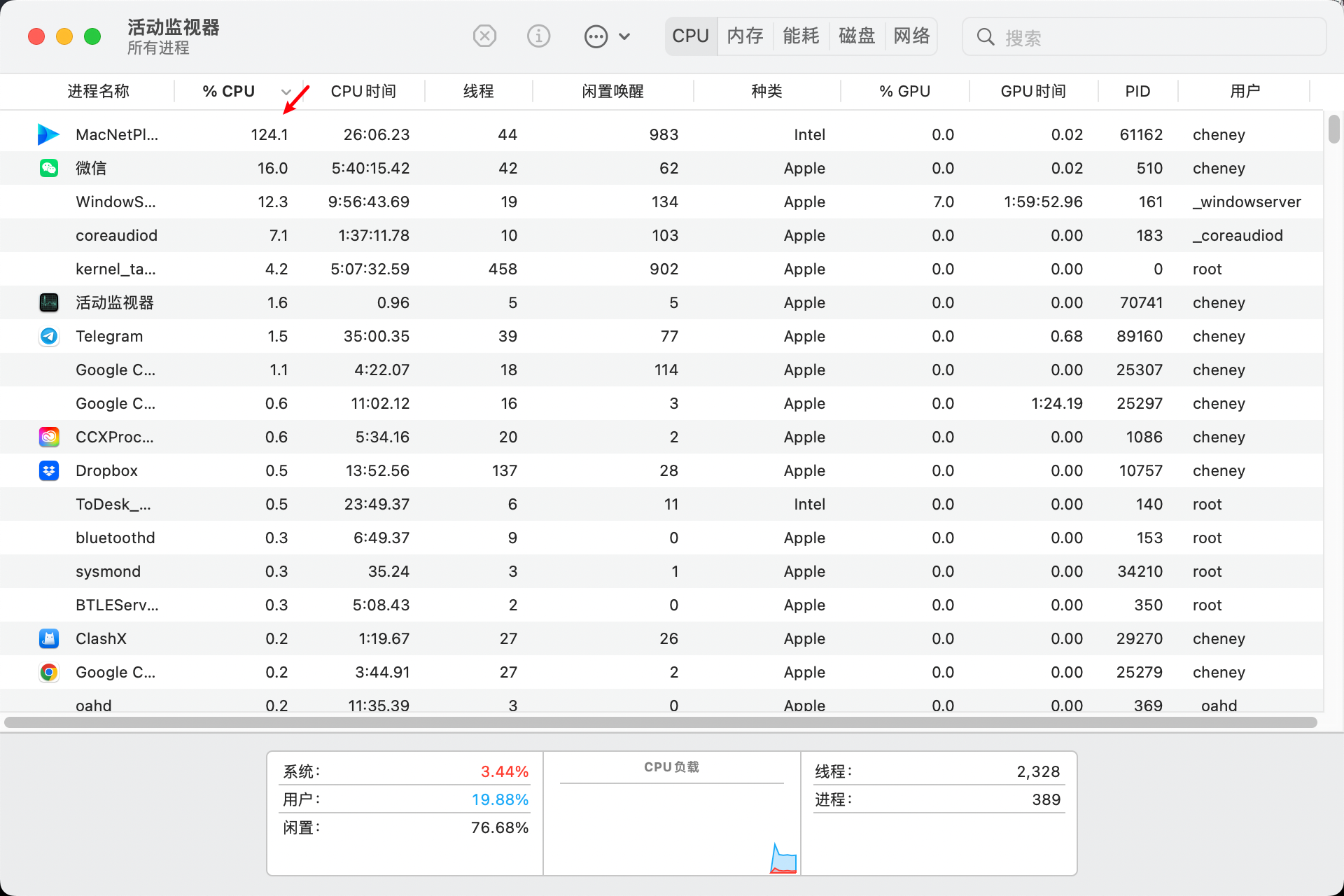Select the ToDesk_... process row
Screen dimensions: 1344x896
click(x=661, y=504)
